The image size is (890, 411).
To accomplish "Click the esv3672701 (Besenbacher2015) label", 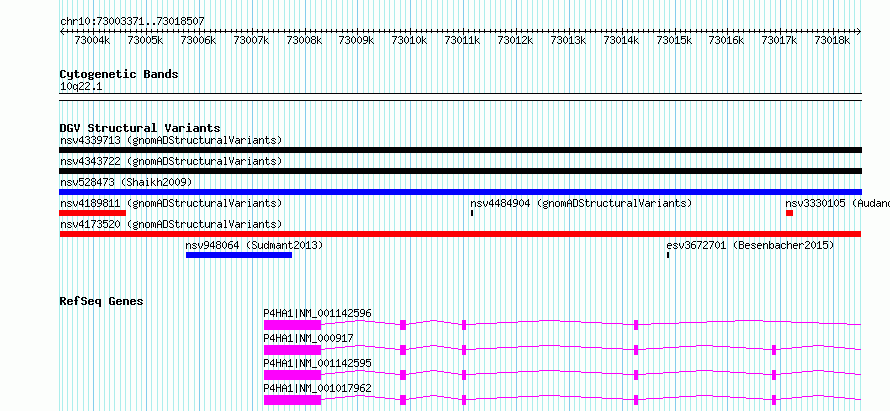I will 750,245.
